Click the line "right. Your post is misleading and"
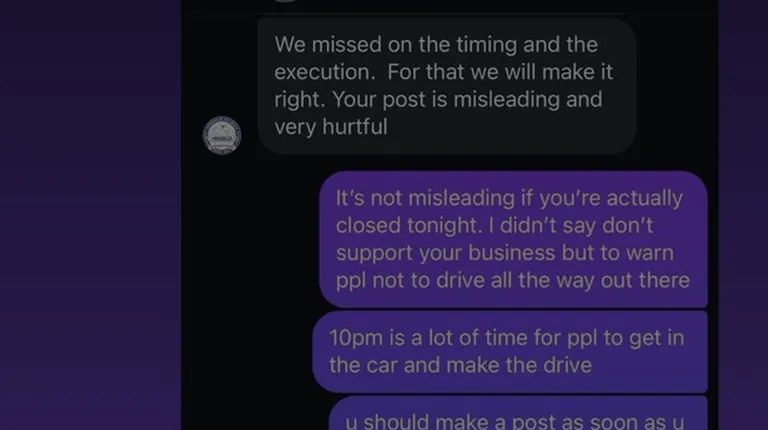The width and height of the screenshot is (768, 430). pyautogui.click(x=438, y=99)
